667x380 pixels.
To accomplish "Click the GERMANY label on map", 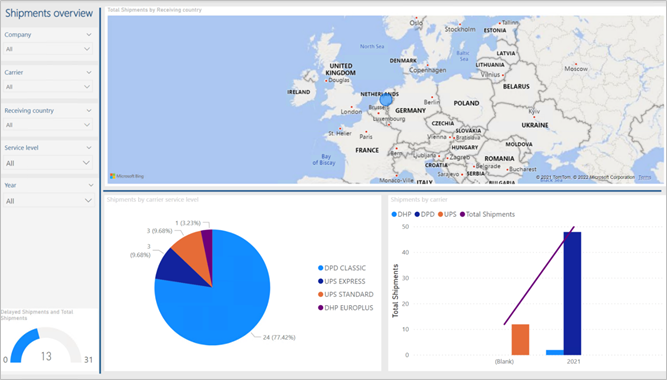I will pos(410,111).
